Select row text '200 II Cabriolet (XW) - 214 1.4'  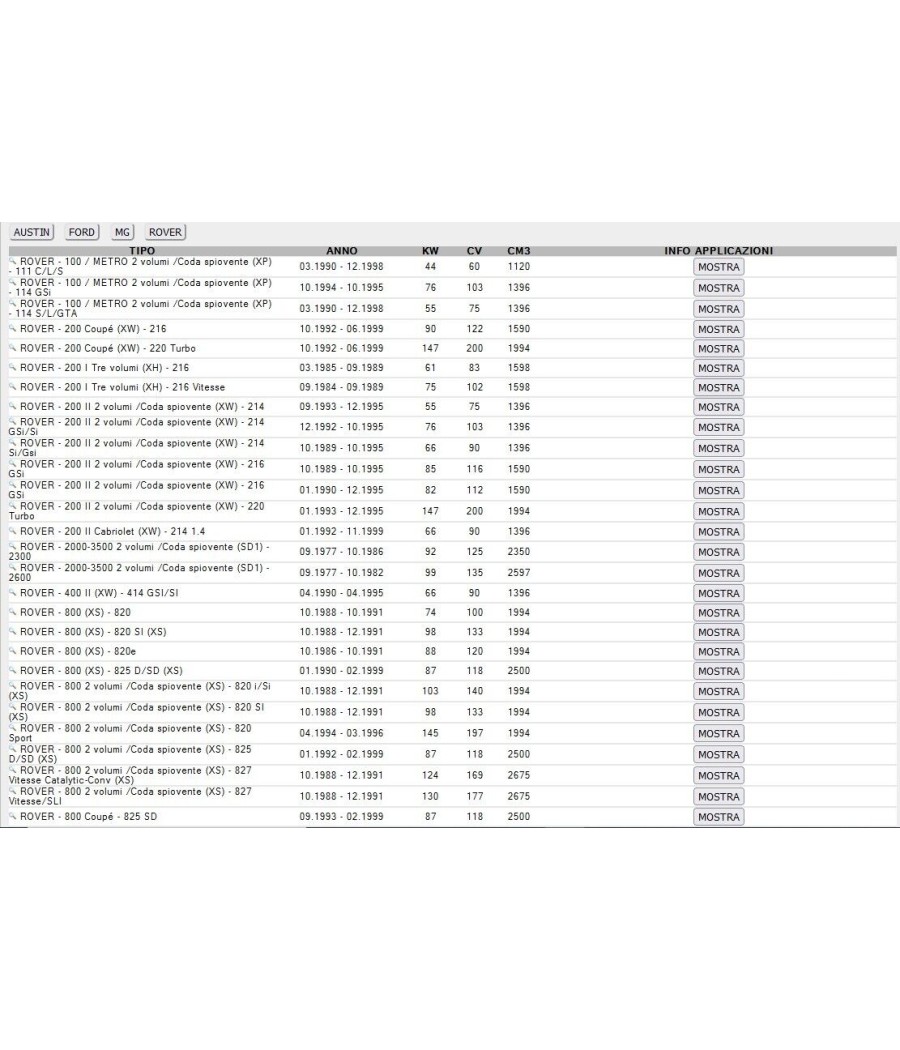135,531
